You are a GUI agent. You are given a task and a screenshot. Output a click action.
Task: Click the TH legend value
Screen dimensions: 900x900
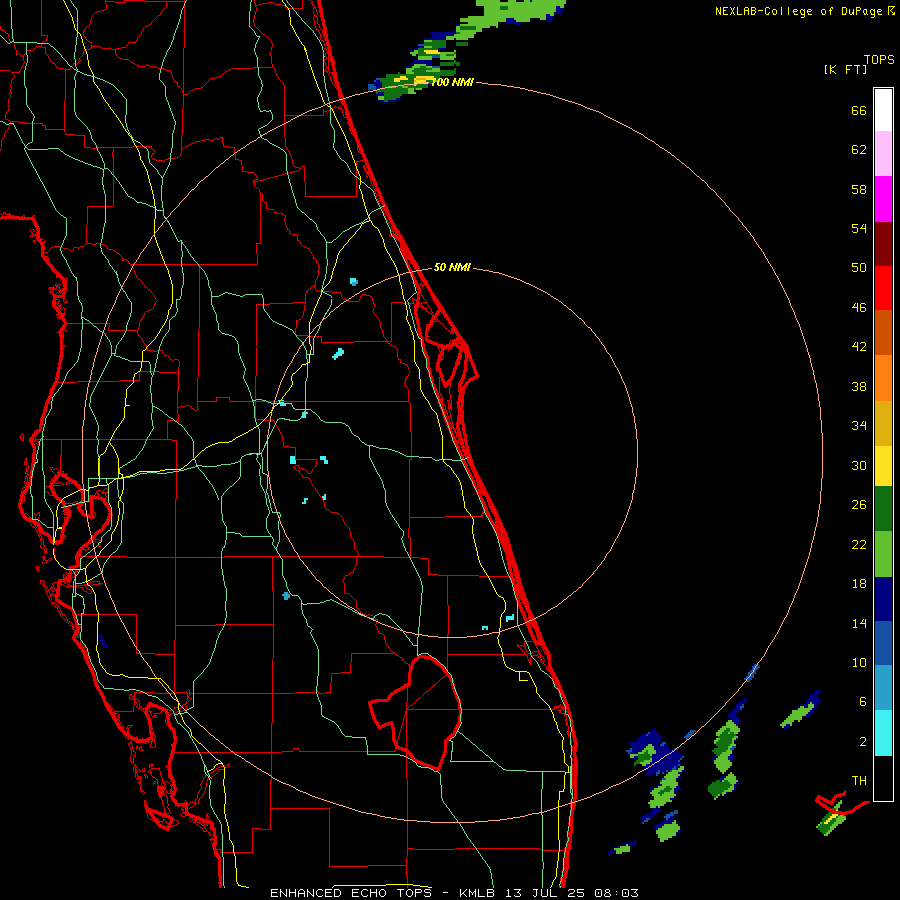pos(859,781)
